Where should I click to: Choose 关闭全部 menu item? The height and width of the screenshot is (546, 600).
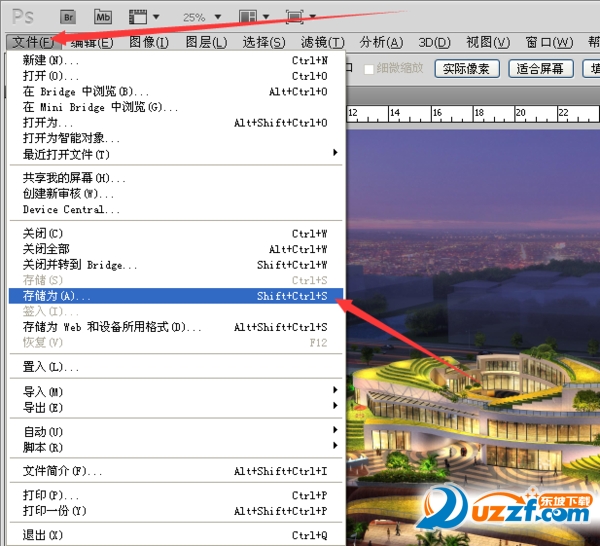click(x=176, y=249)
